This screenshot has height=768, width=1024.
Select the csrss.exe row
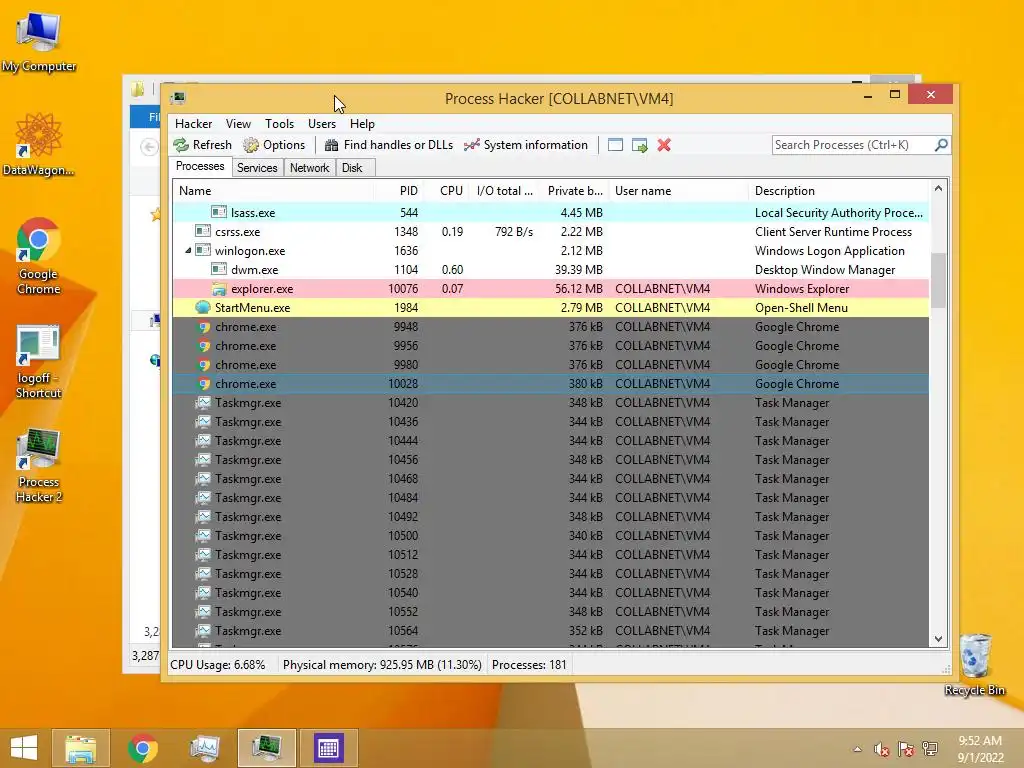[x=551, y=232]
